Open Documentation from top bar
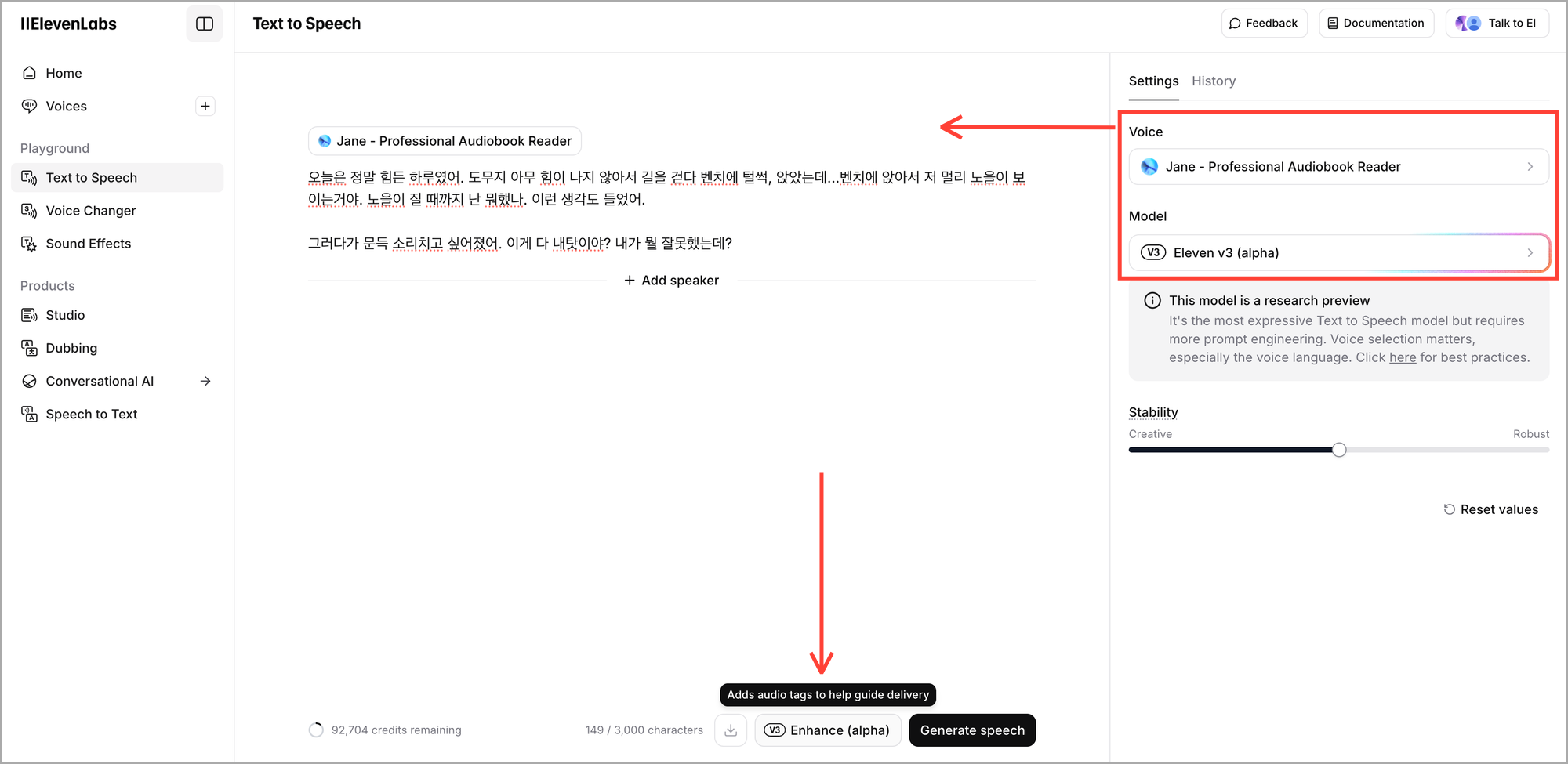 (1376, 24)
